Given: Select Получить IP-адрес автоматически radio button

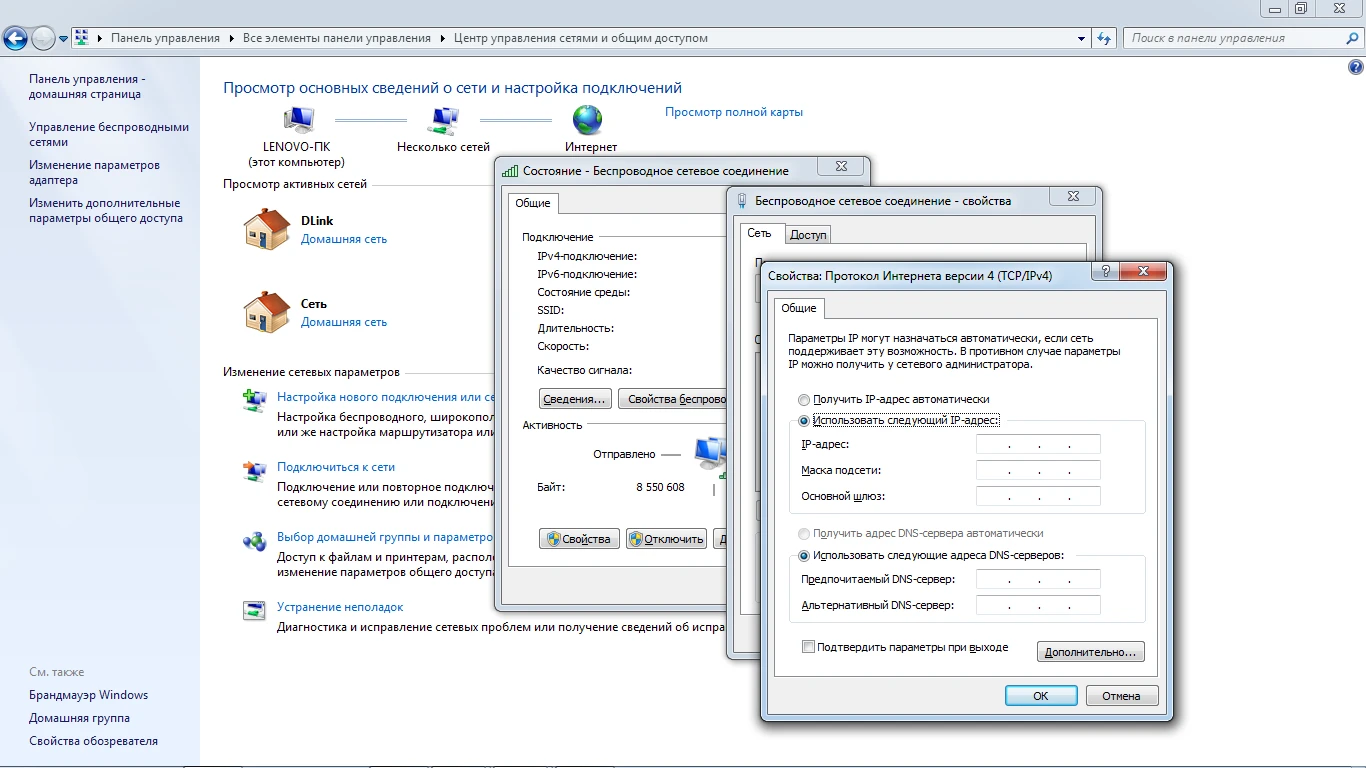Looking at the screenshot, I should pos(804,400).
